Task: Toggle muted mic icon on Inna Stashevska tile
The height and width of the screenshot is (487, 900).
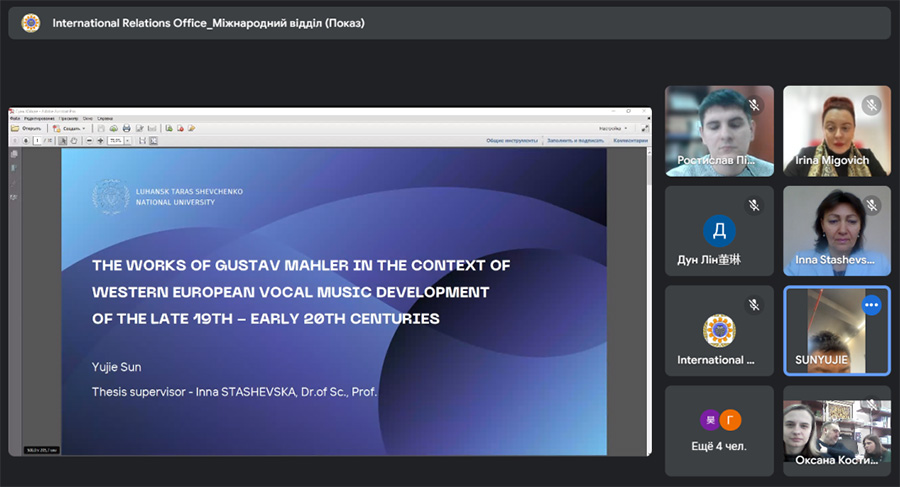Action: (x=871, y=205)
